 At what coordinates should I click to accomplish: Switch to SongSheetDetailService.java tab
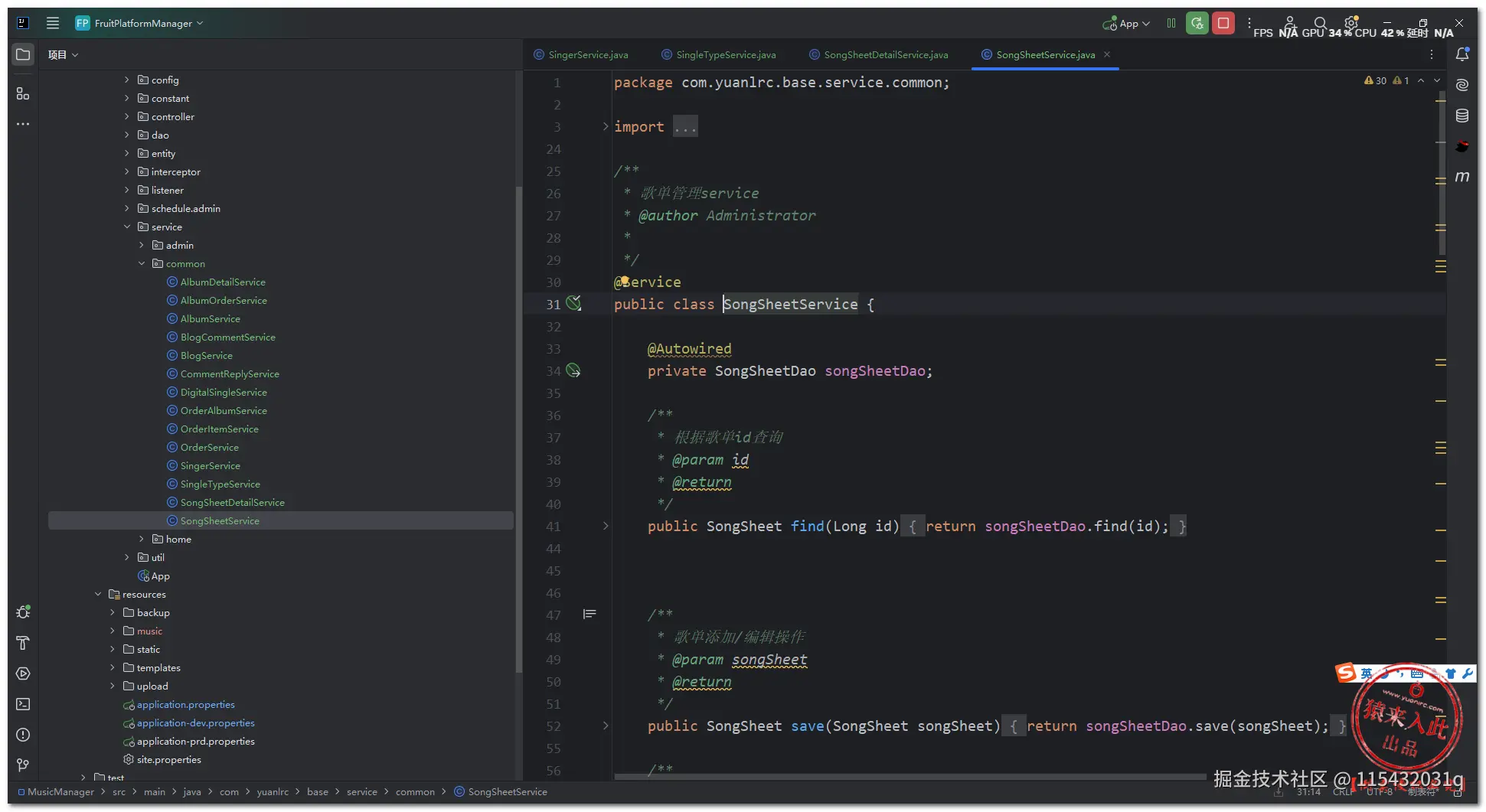[879, 54]
